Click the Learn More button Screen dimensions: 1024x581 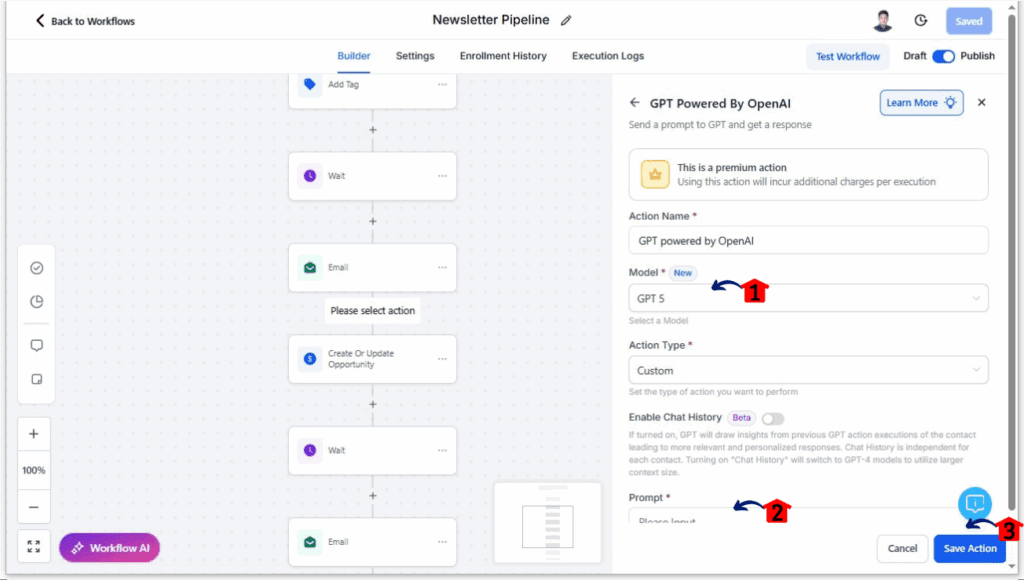(921, 103)
